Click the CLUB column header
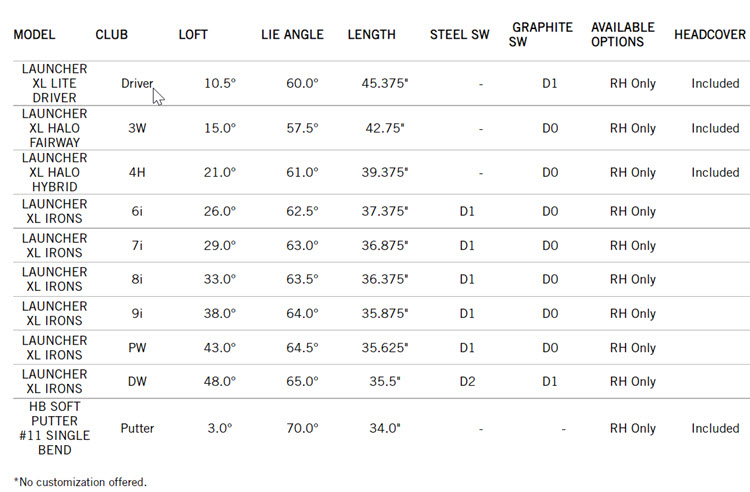 point(111,34)
